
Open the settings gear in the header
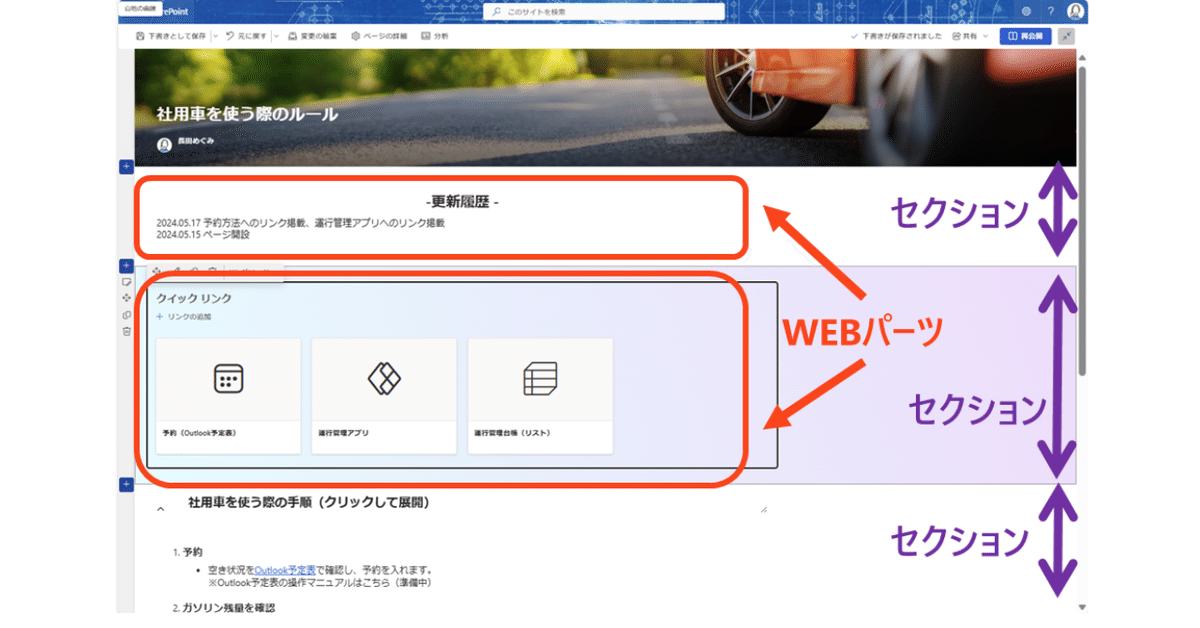1026,11
